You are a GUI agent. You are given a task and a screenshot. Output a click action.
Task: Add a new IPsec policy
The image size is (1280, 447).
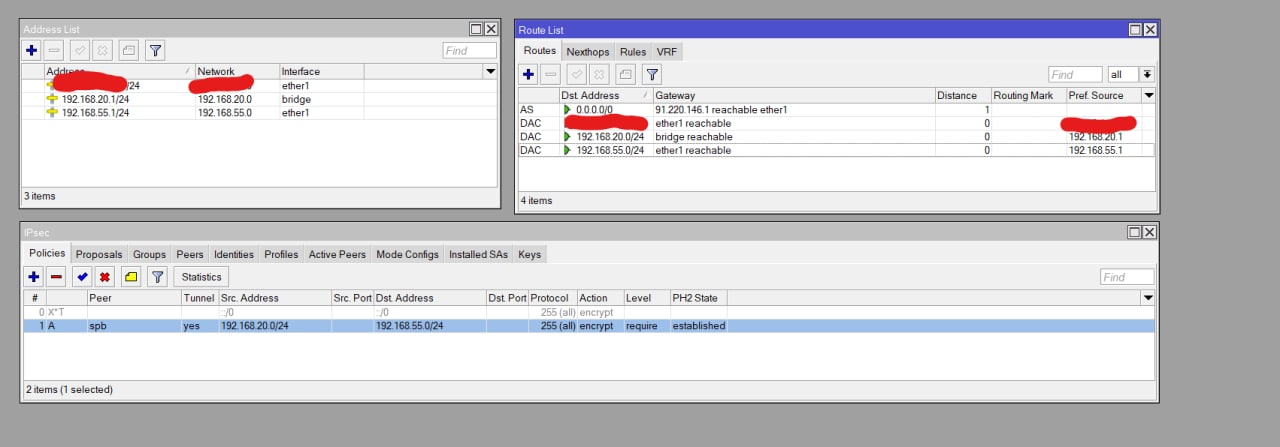point(34,277)
